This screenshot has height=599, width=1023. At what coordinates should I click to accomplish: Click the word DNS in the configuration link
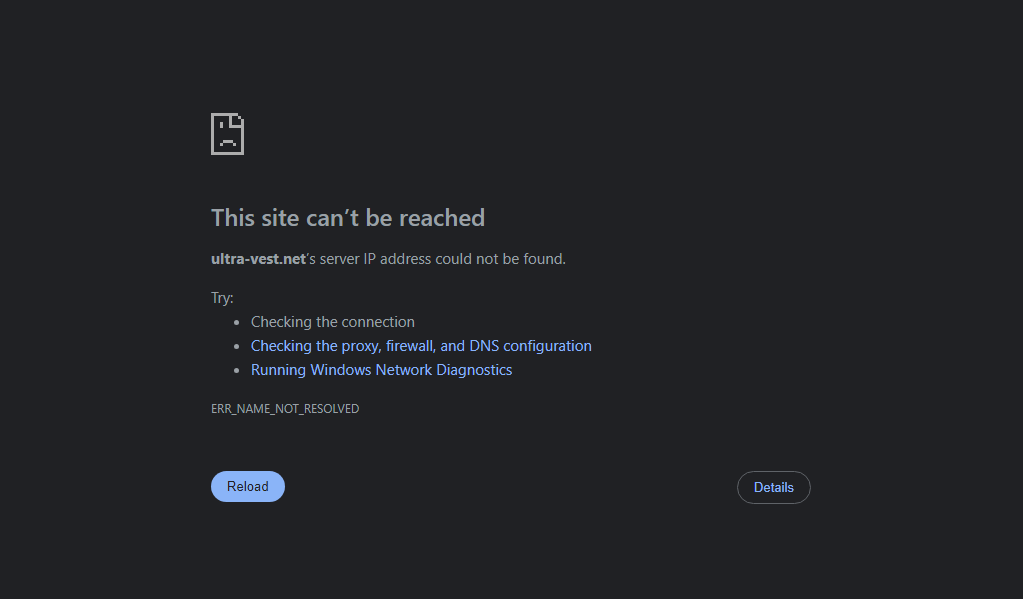484,346
